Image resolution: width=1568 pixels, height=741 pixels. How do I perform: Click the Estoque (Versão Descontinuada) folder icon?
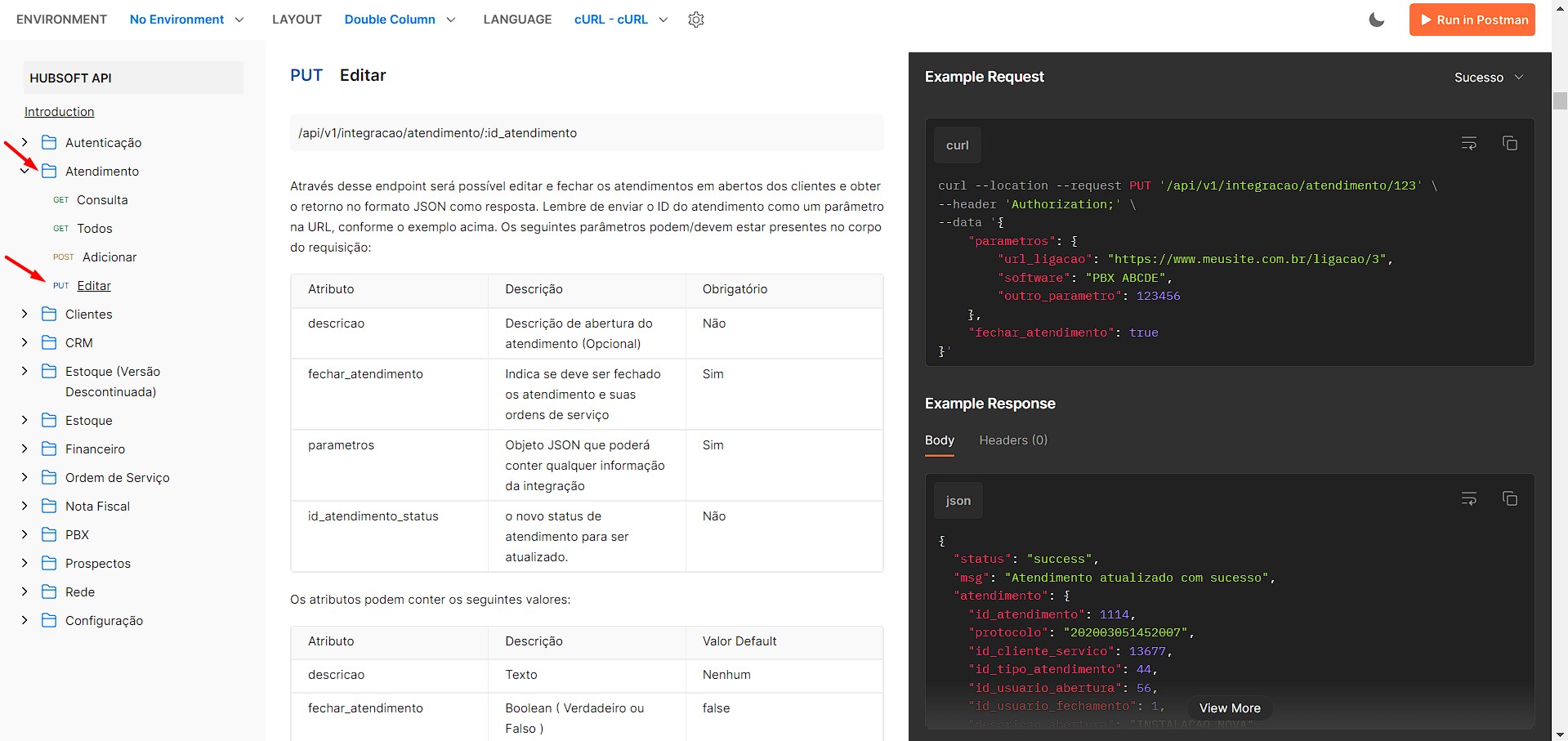[49, 371]
